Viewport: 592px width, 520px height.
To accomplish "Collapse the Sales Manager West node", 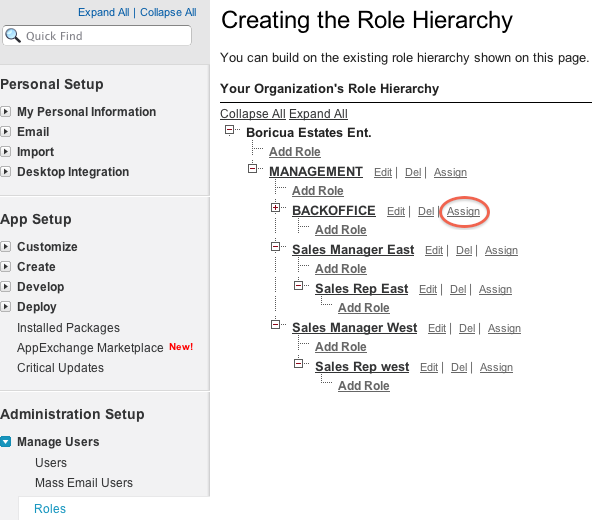I will click(275, 324).
